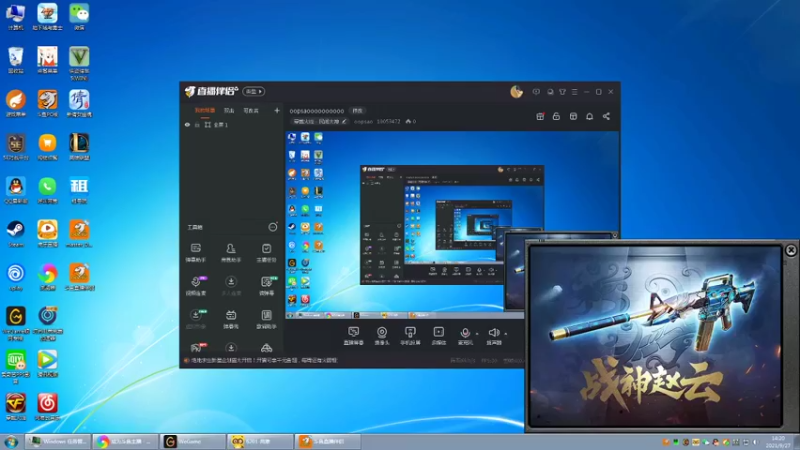800x450 pixels.
Task: Switch to WeGame taskbar item
Action: 193,441
